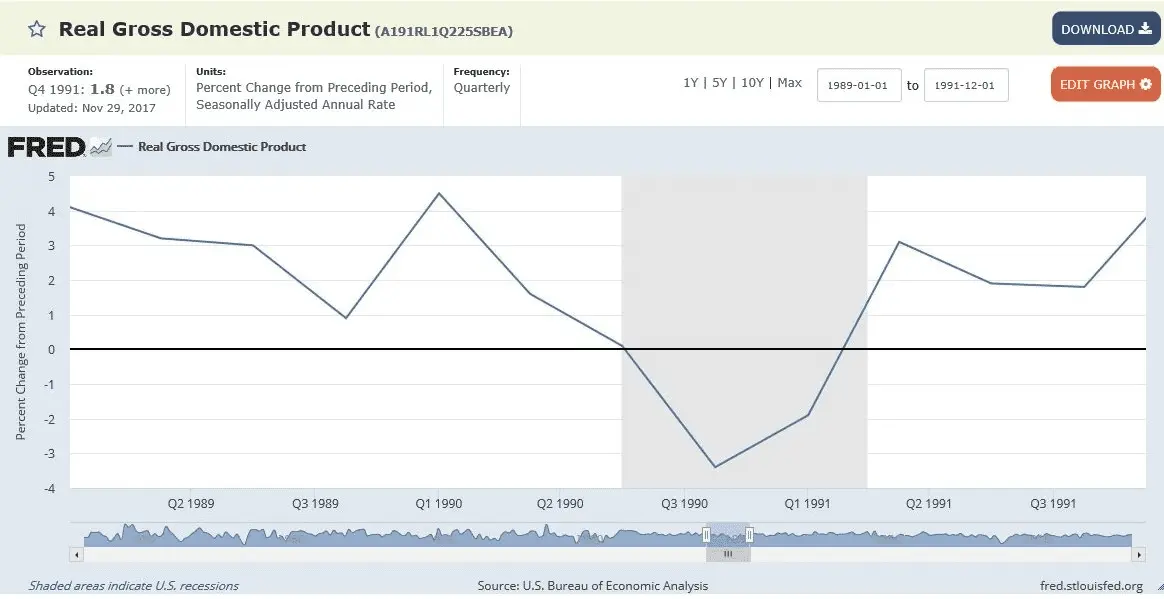1164x599 pixels.
Task: Click the right scroll arrow under the navigator
Action: coord(1138,554)
